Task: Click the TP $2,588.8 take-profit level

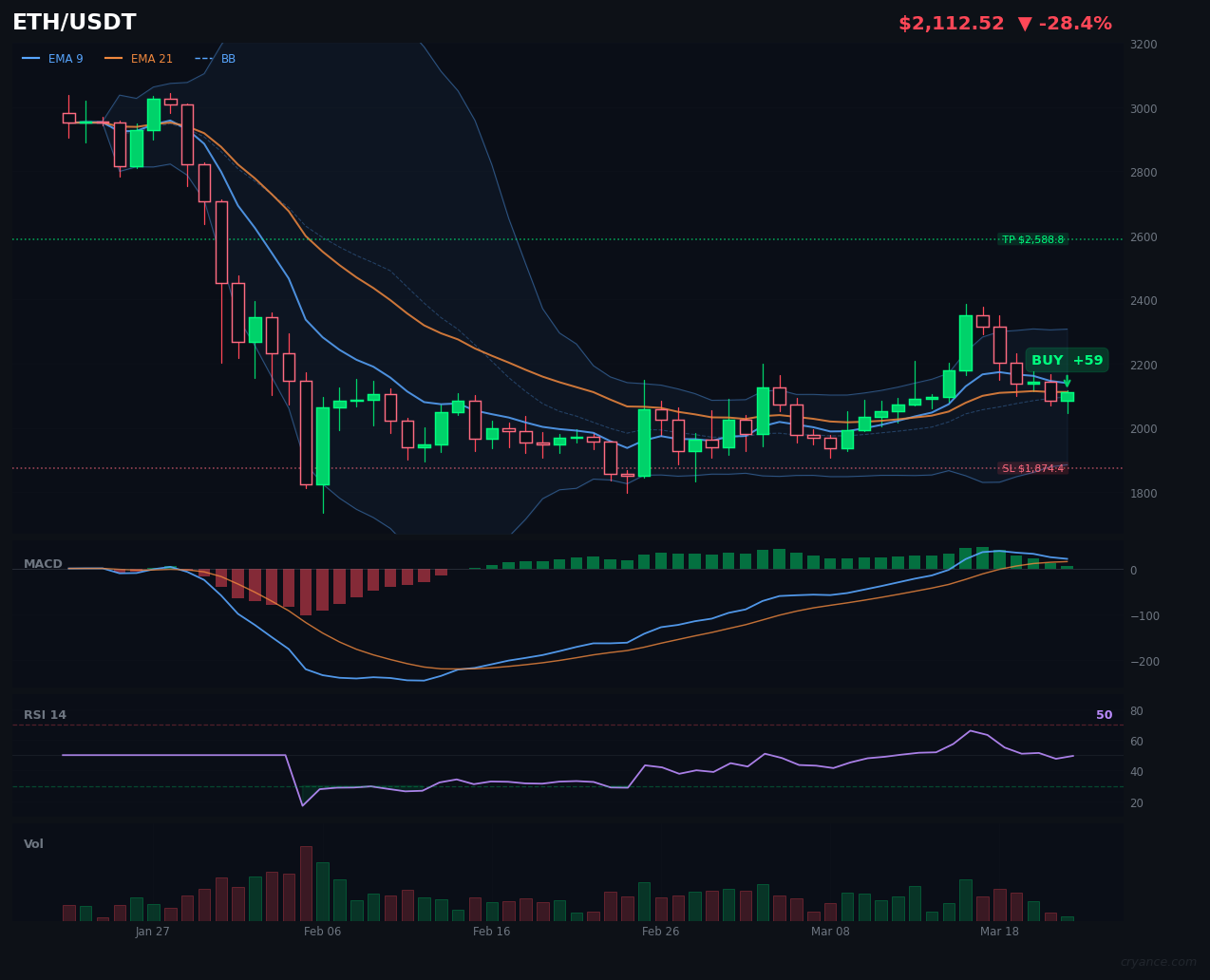Action: coord(1033,239)
